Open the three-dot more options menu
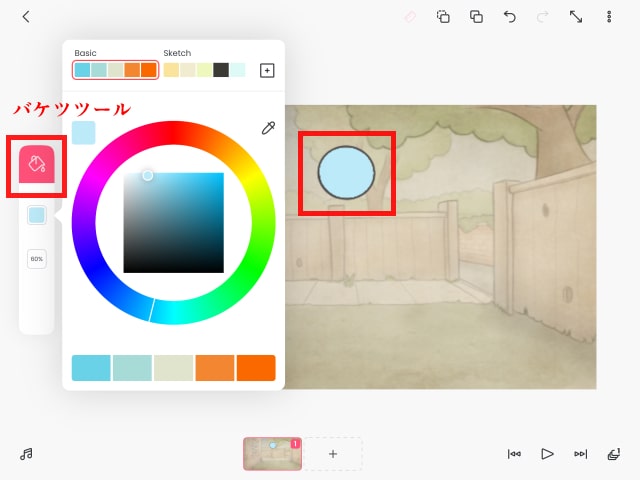The height and width of the screenshot is (480, 640). point(609,17)
